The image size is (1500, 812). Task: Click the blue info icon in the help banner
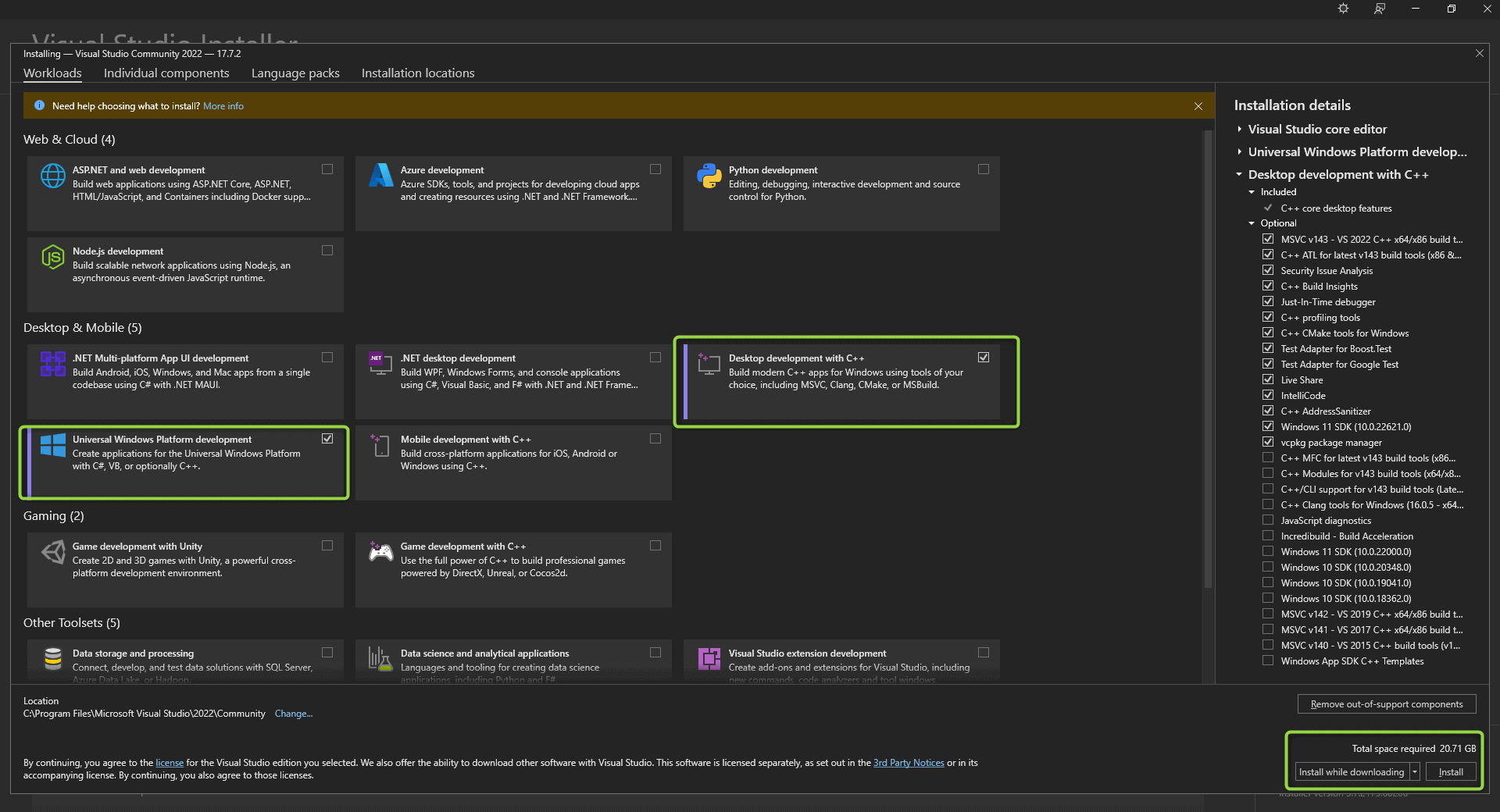coord(39,105)
